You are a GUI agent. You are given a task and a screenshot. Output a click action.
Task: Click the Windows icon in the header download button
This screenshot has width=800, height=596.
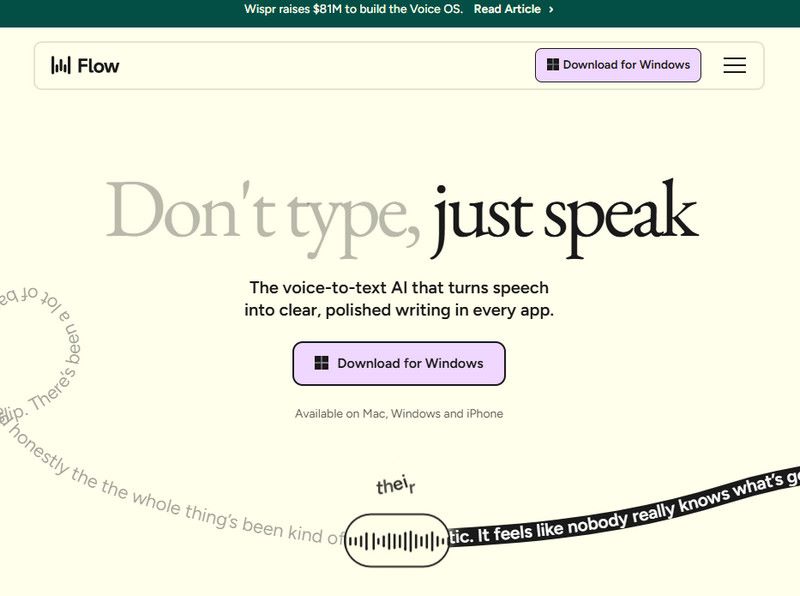tap(551, 64)
